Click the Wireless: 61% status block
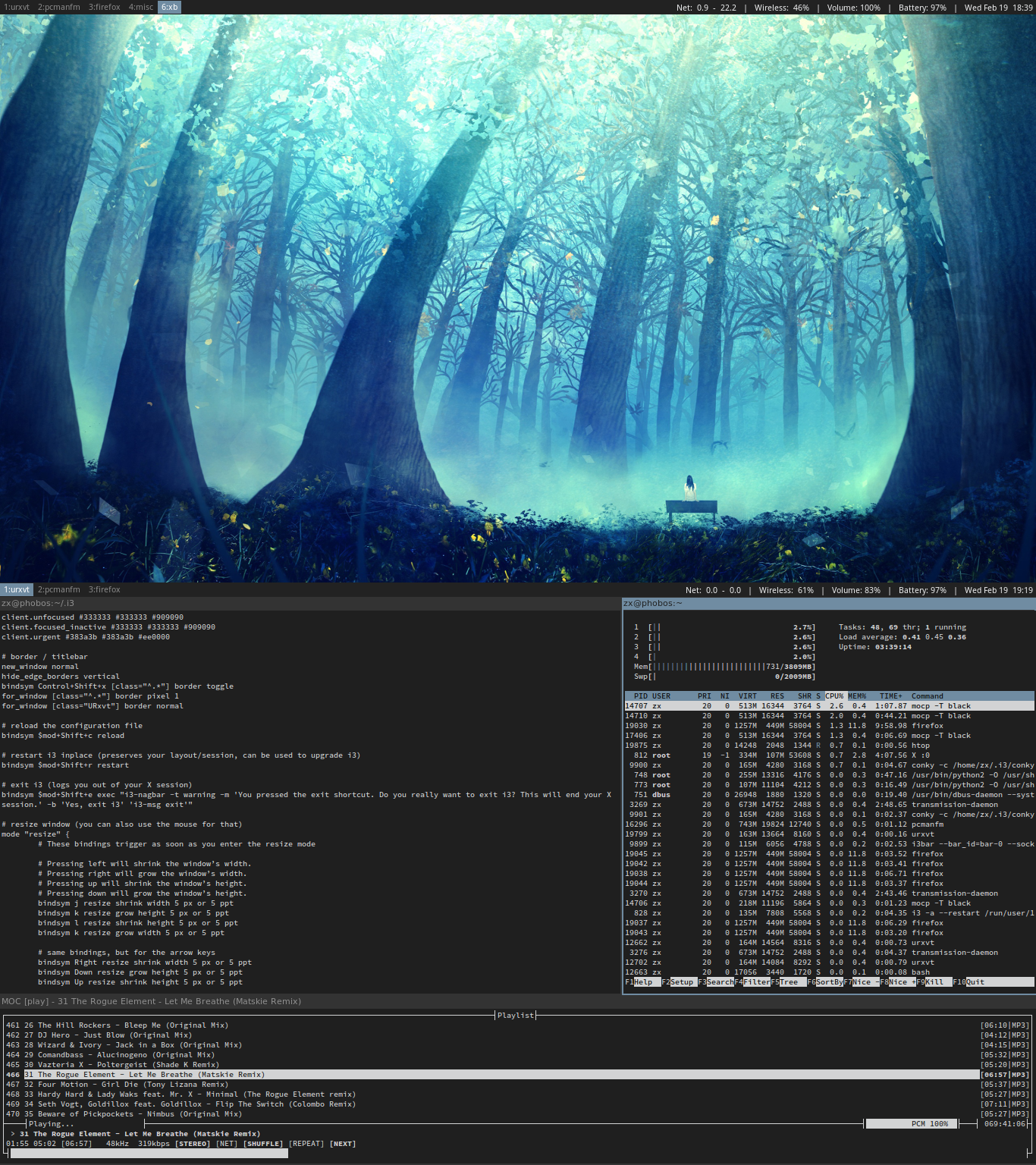The image size is (1036, 1165). click(x=786, y=590)
